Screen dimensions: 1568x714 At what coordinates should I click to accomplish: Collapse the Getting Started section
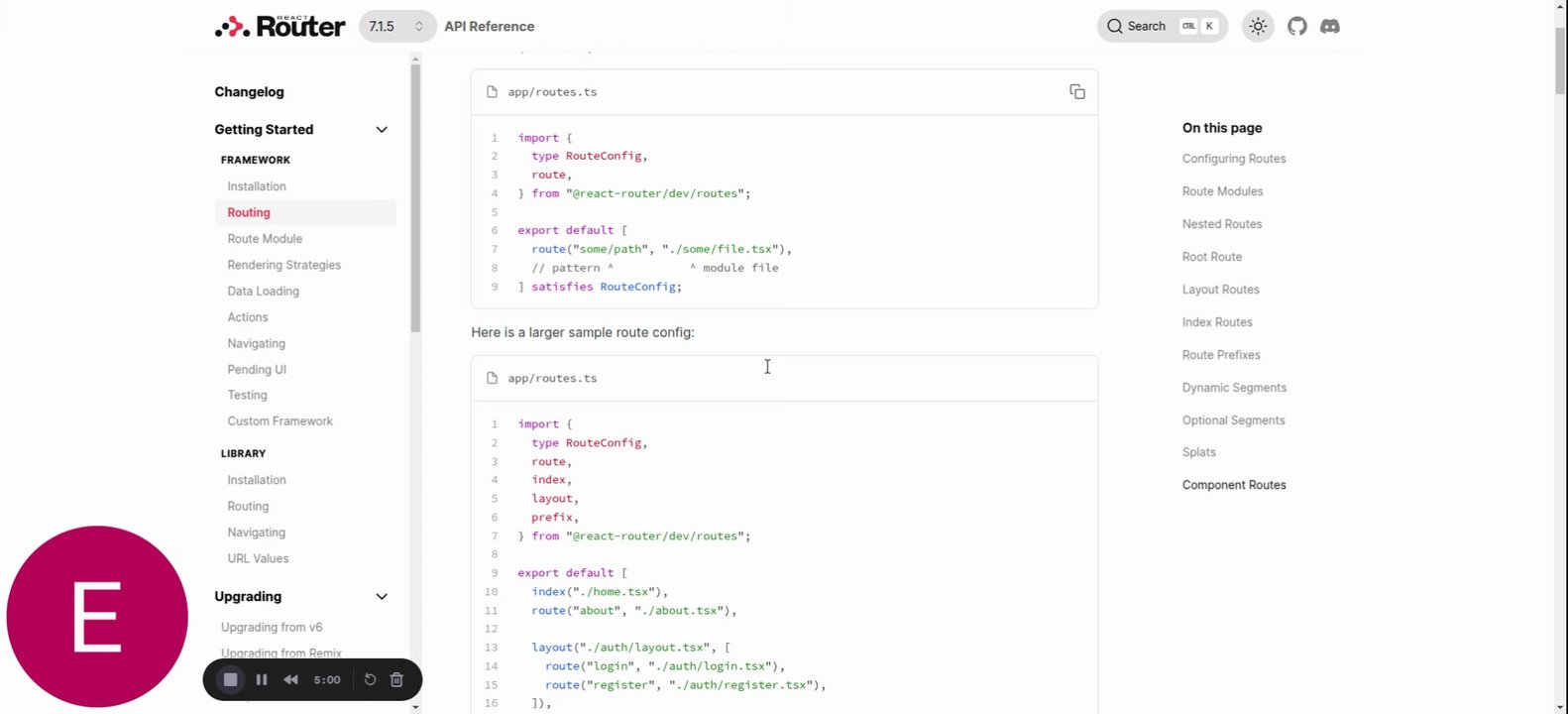click(382, 130)
